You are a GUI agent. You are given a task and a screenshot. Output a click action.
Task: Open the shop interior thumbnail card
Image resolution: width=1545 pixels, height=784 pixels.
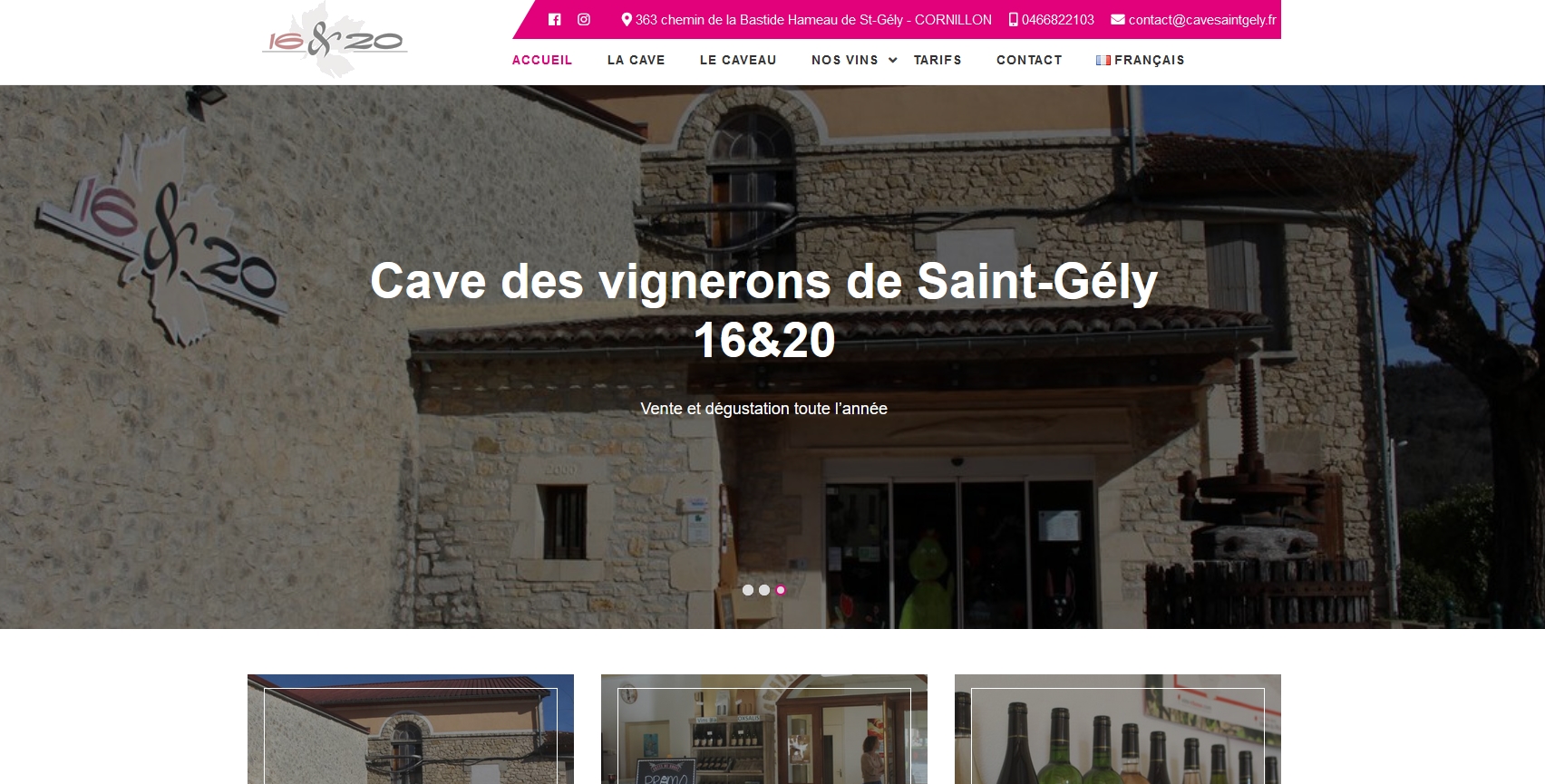(x=764, y=729)
